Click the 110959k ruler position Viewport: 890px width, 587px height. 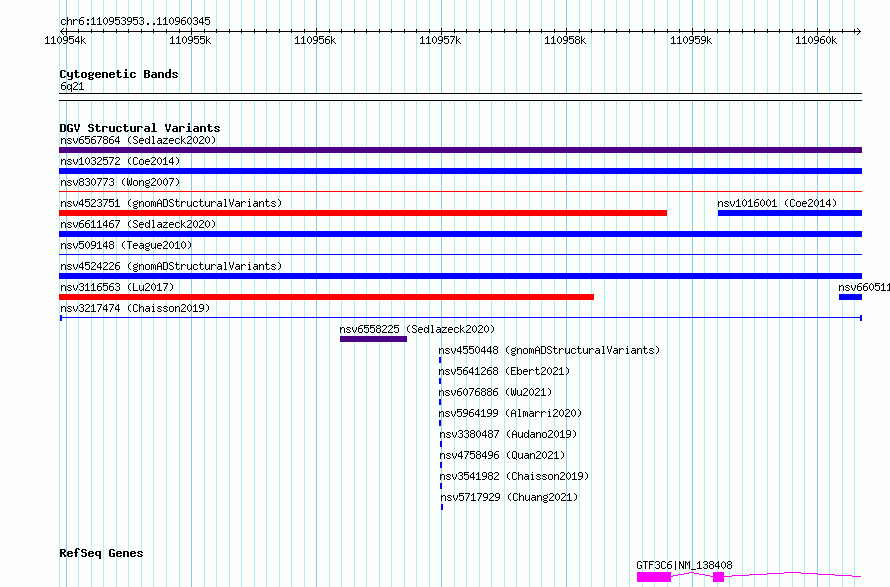click(x=691, y=40)
